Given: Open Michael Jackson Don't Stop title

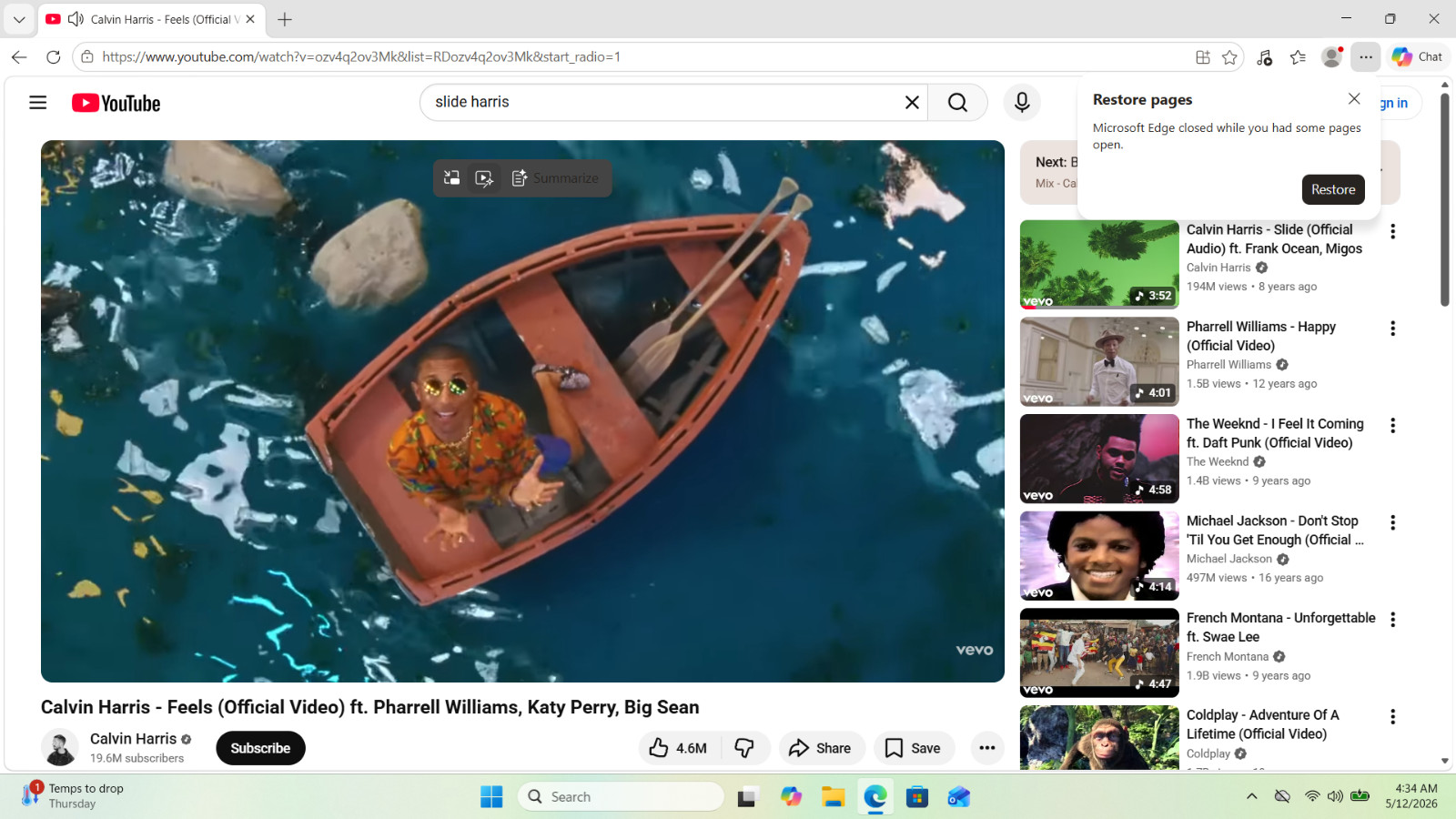Looking at the screenshot, I should point(1275,531).
